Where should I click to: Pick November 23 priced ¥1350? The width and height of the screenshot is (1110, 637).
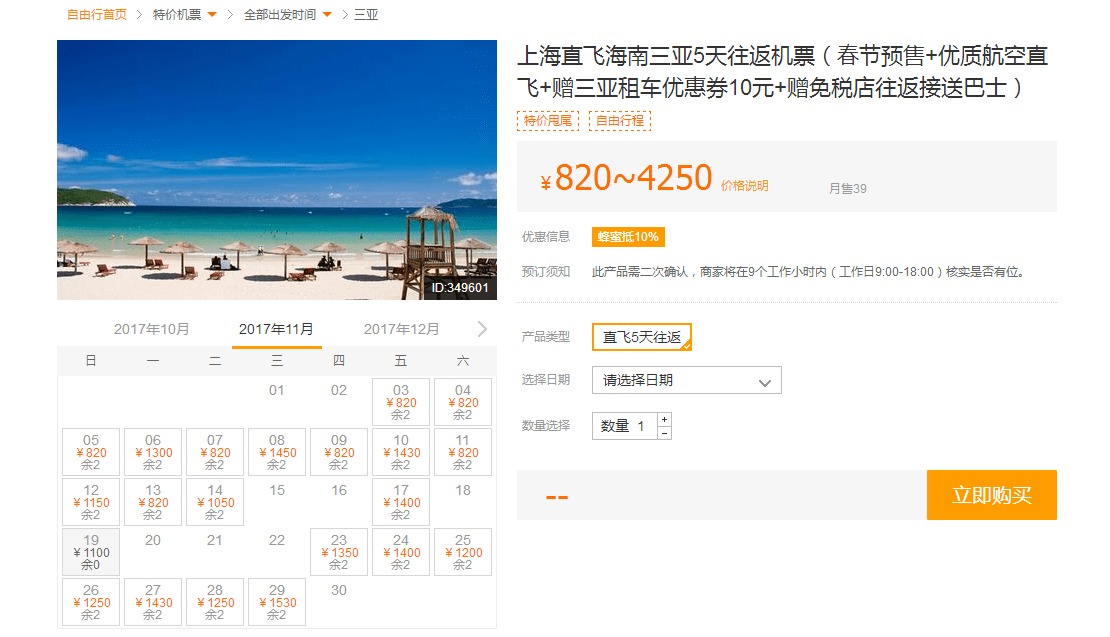coord(339,552)
